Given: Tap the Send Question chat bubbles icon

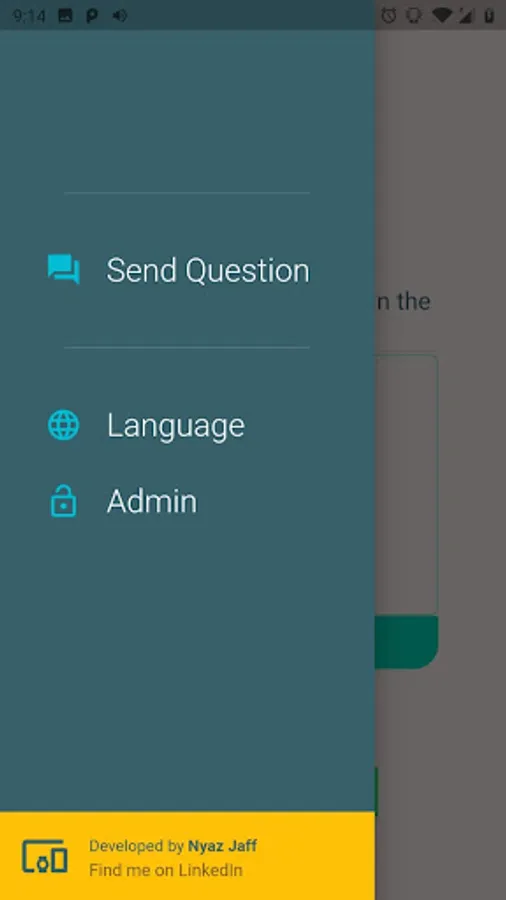Looking at the screenshot, I should tap(63, 269).
